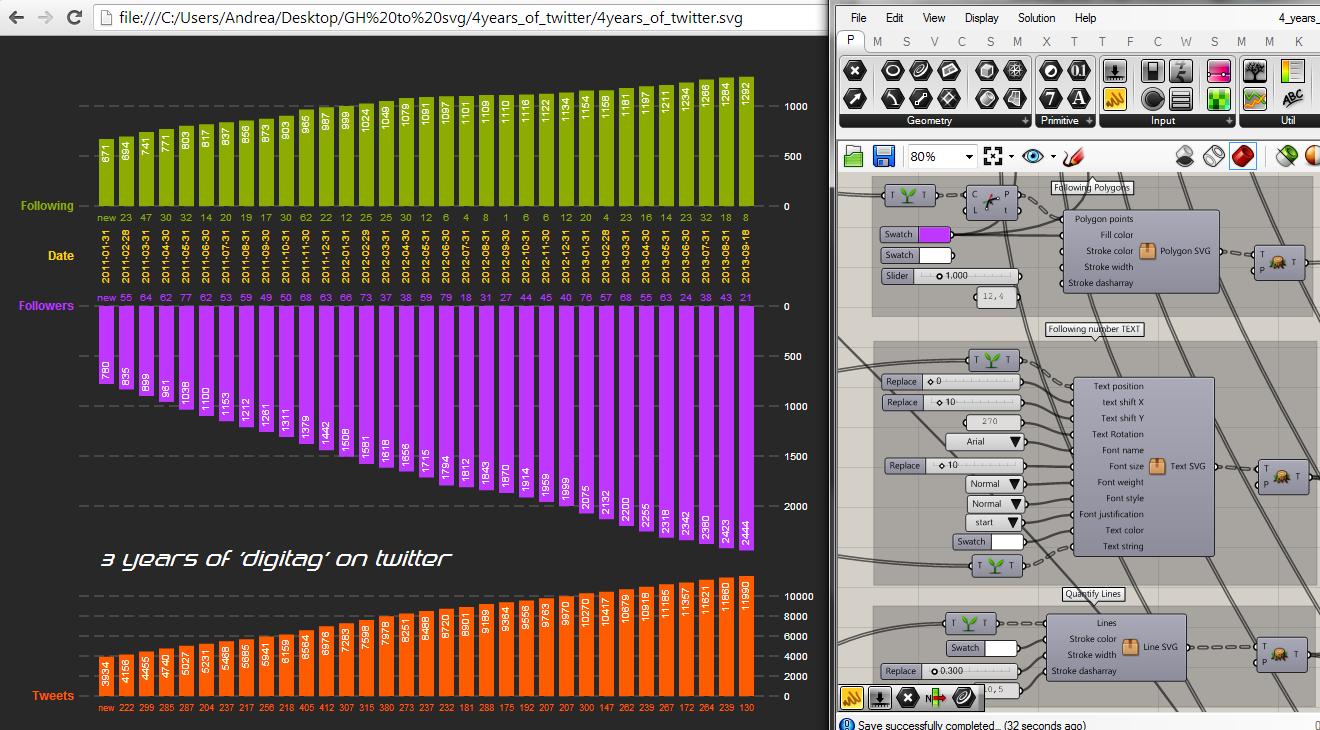Add a Gradient input (pink icon)
This screenshot has height=730, width=1320.
tap(1218, 71)
